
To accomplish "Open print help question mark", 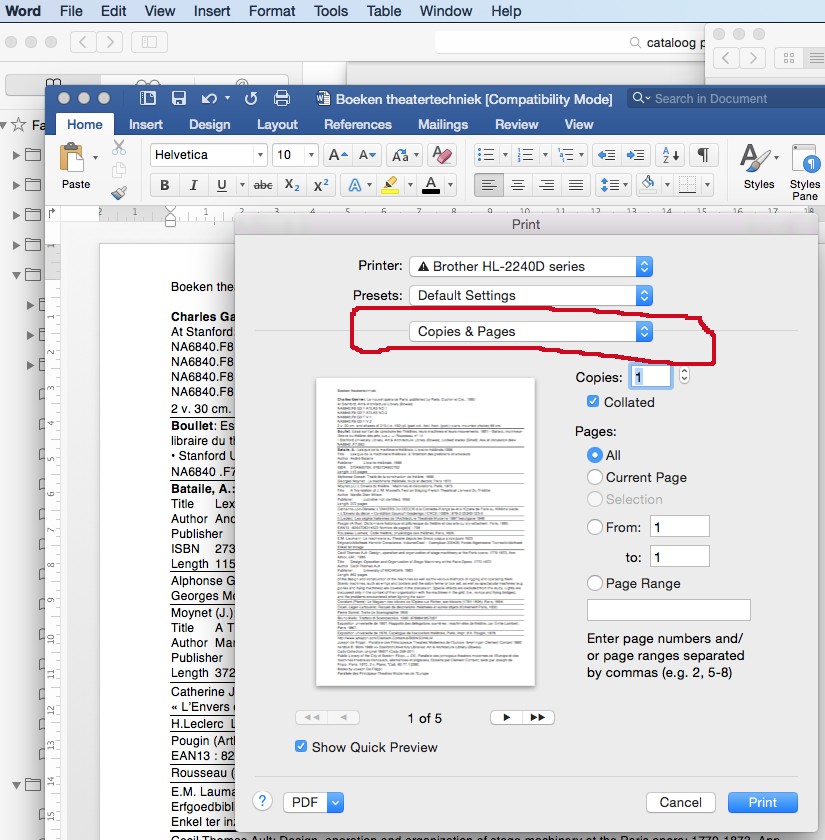I will (262, 801).
